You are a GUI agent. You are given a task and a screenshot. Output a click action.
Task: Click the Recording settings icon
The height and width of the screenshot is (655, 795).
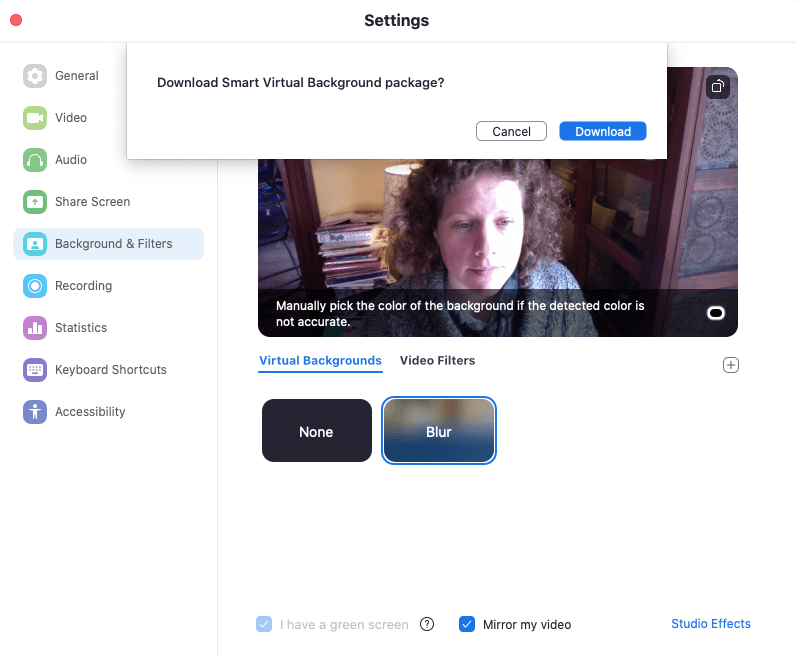click(35, 286)
